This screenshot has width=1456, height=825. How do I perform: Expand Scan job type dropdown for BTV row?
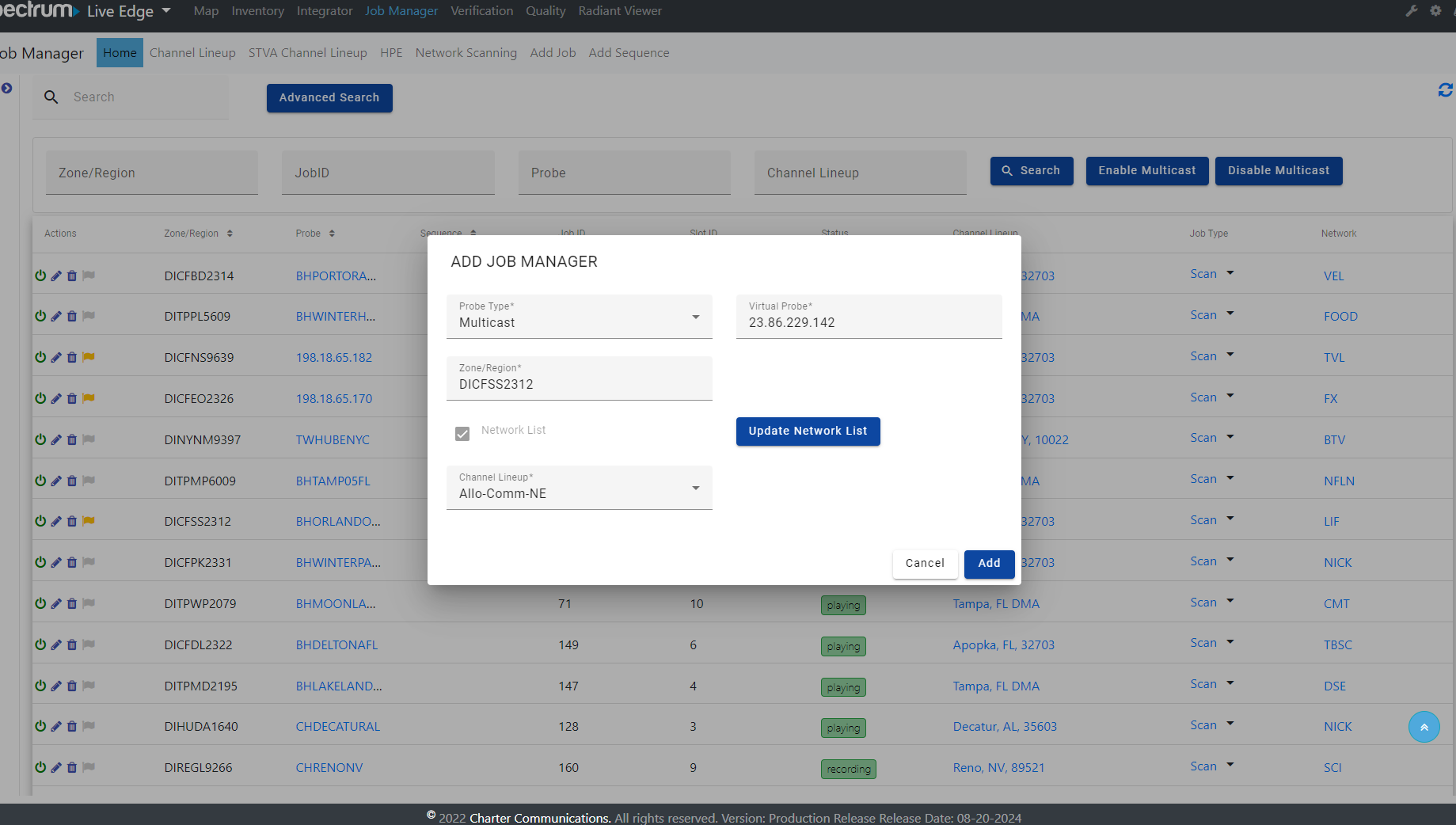(1230, 437)
